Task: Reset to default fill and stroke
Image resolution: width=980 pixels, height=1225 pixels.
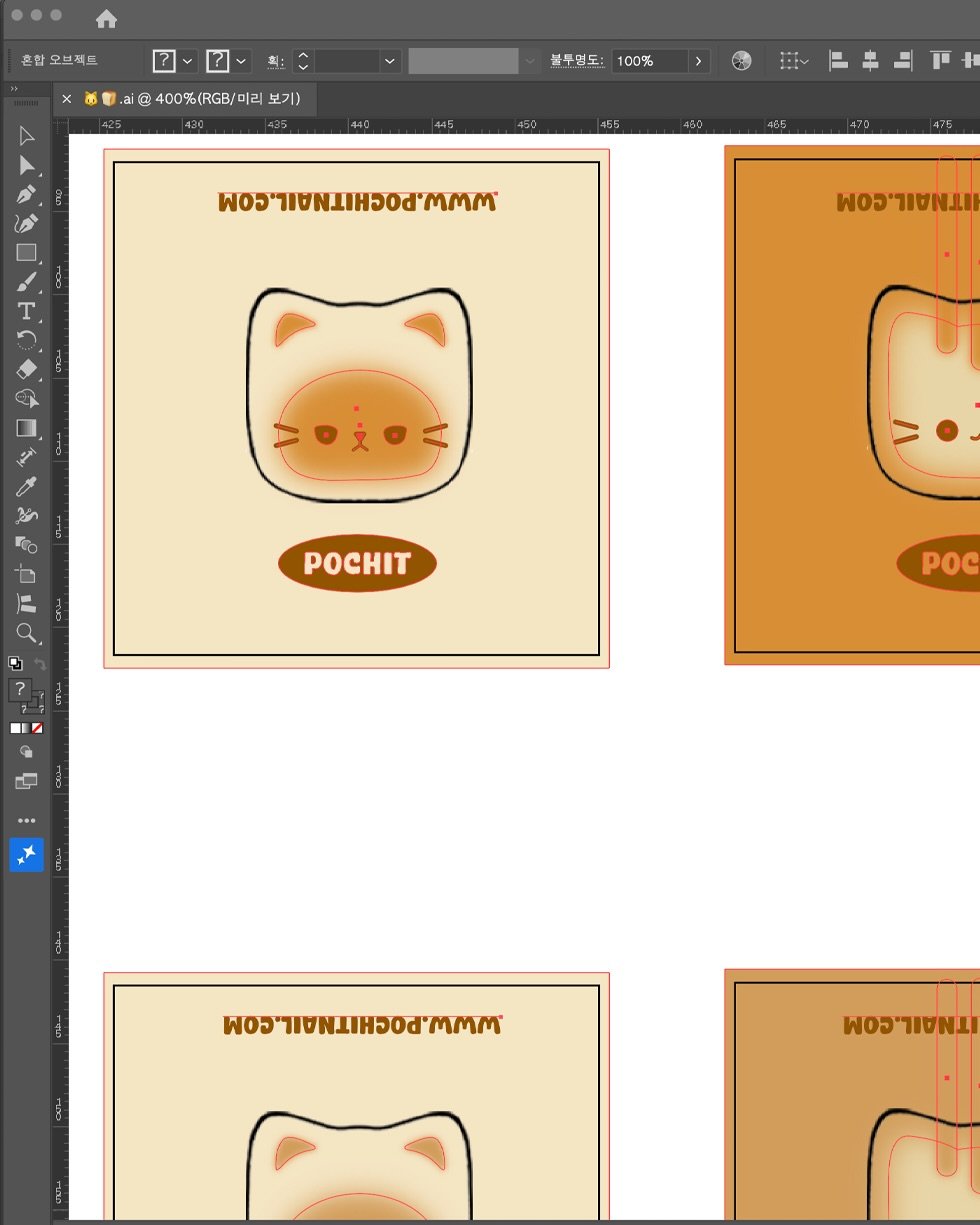Action: point(15,663)
